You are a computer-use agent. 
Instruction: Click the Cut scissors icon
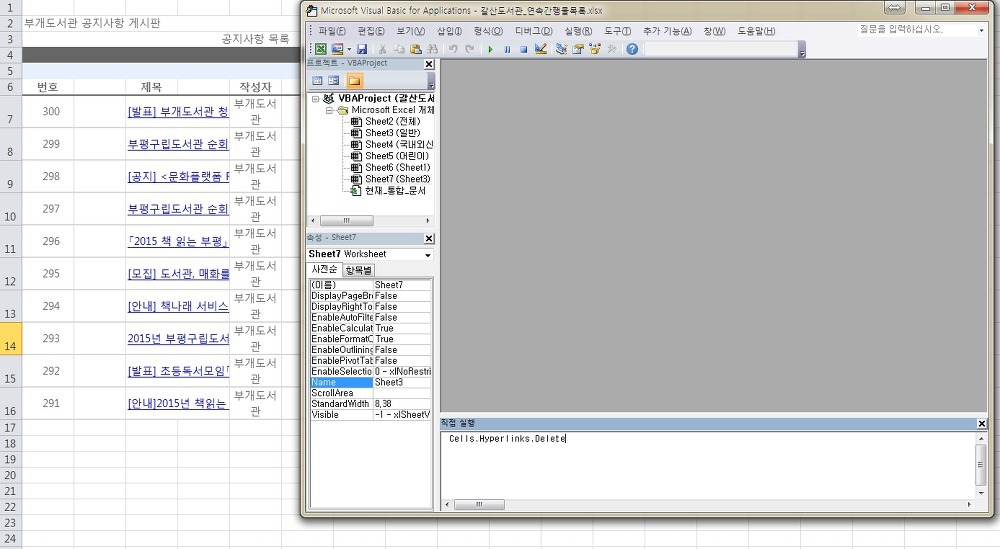click(x=382, y=49)
